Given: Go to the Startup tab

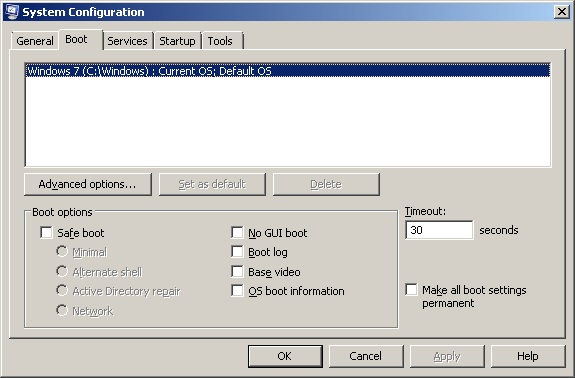Looking at the screenshot, I should tap(177, 41).
